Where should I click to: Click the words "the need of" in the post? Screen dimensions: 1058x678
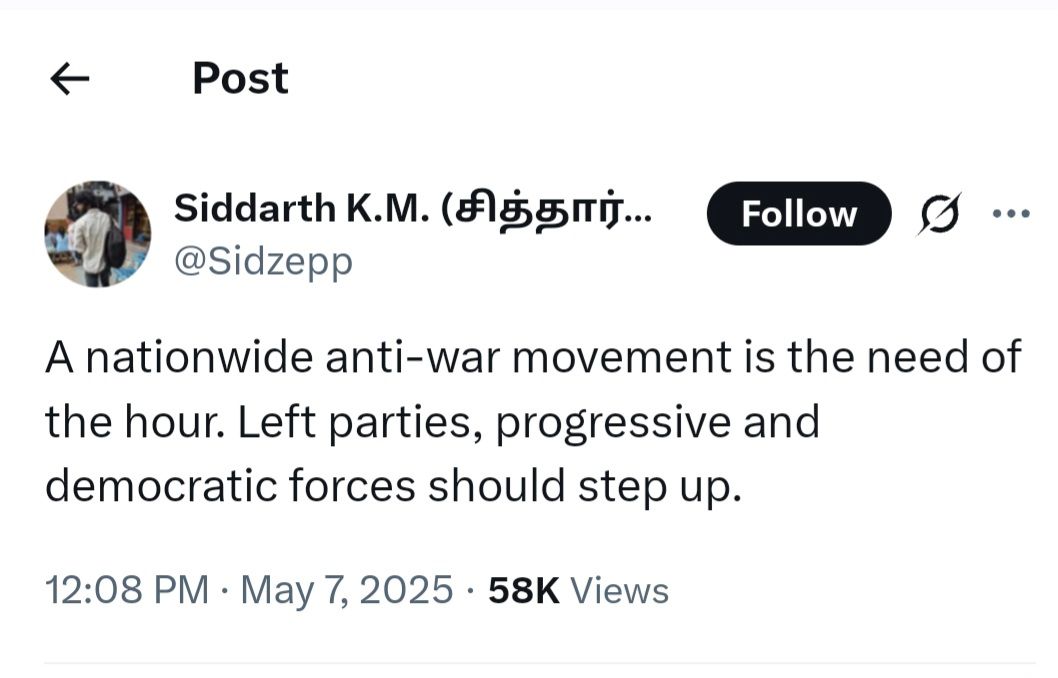(944, 357)
